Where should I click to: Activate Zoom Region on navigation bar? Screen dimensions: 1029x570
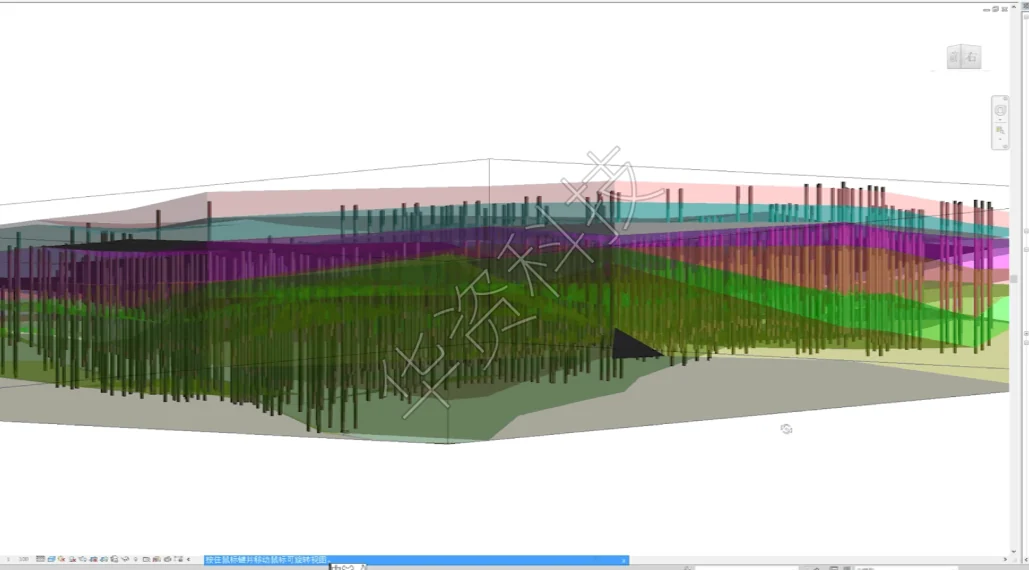tap(1000, 130)
